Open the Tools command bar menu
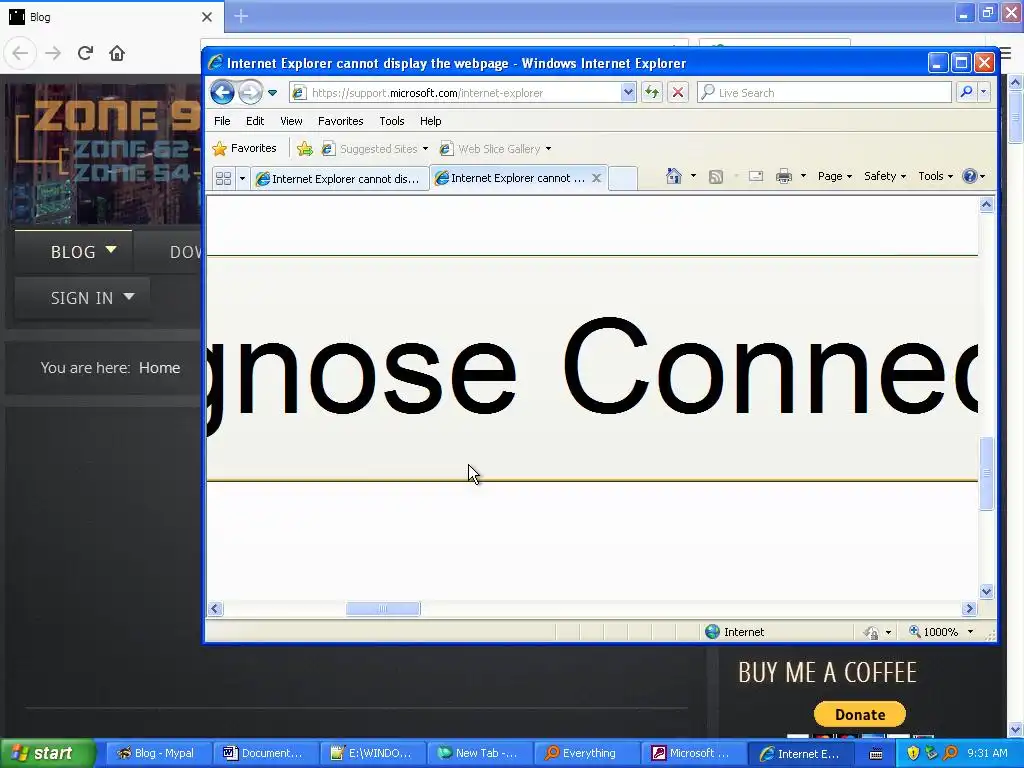The width and height of the screenshot is (1024, 768). click(x=935, y=176)
